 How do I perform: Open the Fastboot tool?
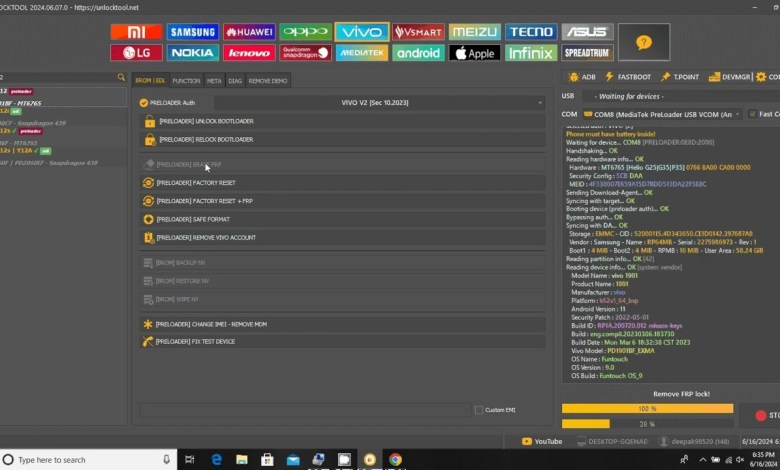628,77
